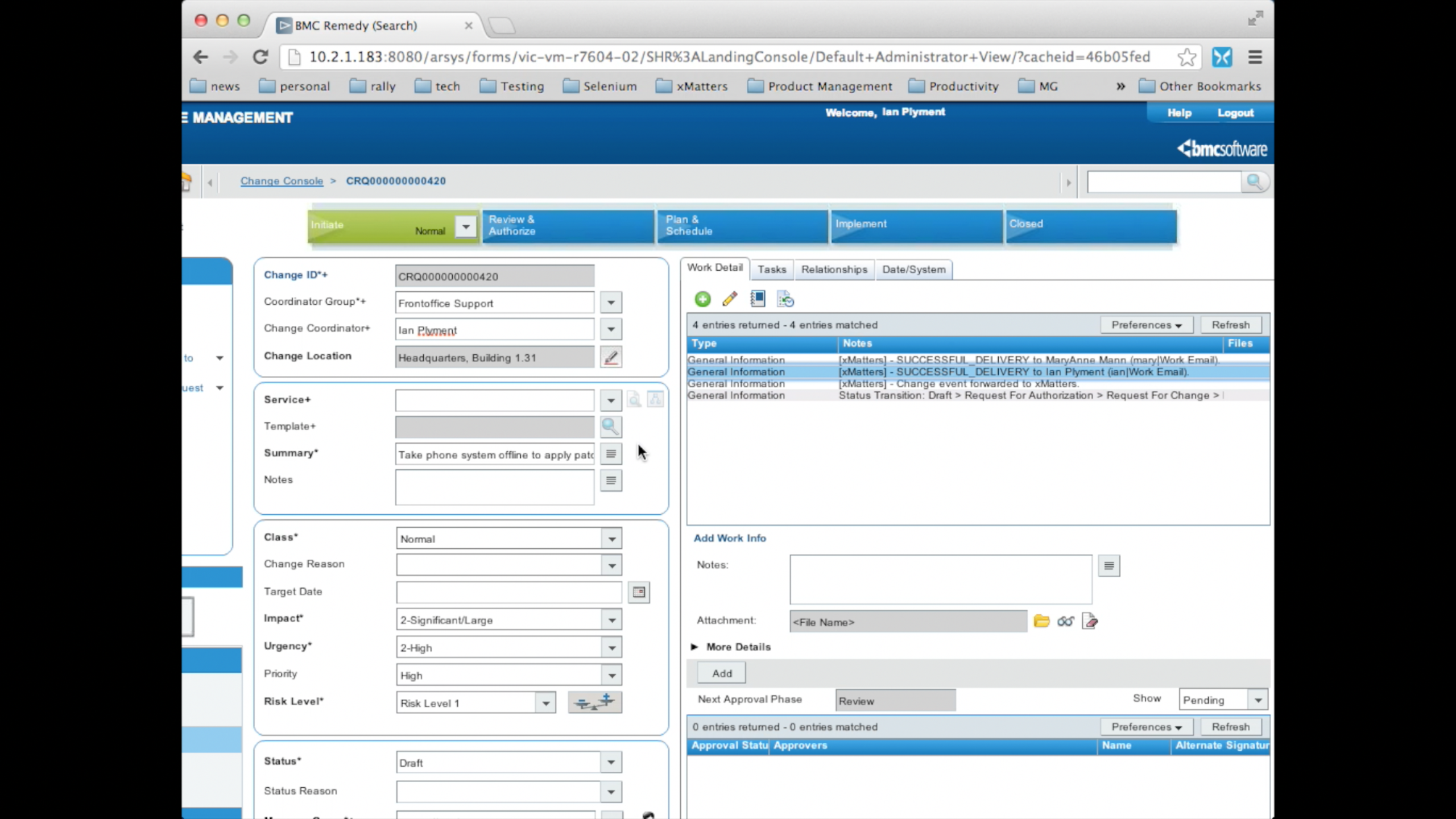Click the Closed phase indicator
Viewport: 1456px width, 819px height.
(x=1090, y=224)
